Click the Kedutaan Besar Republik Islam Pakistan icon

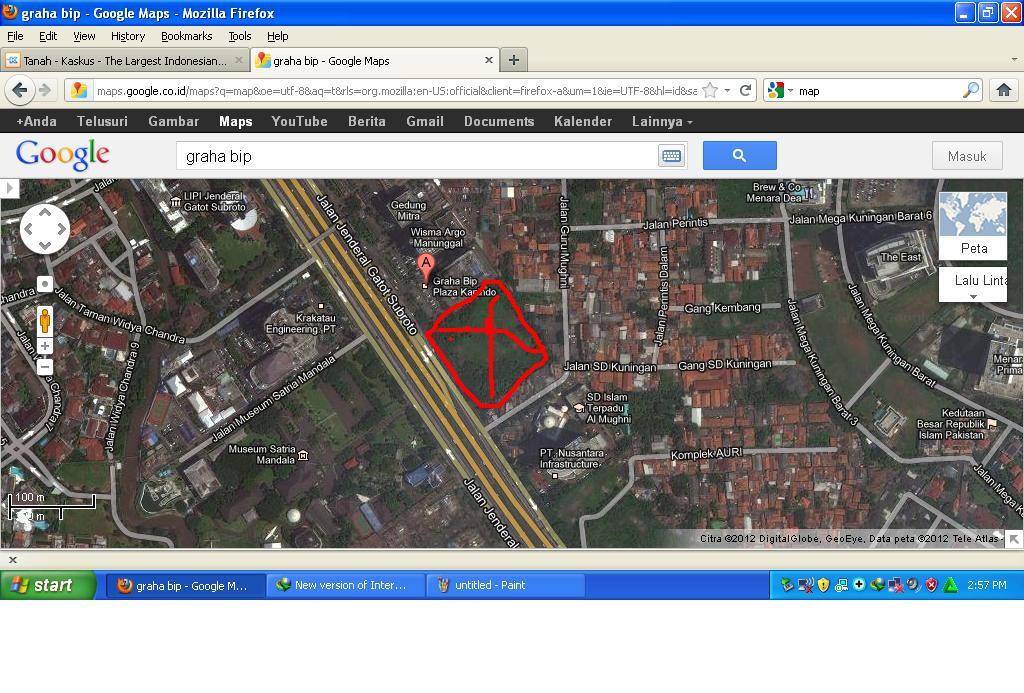click(992, 424)
